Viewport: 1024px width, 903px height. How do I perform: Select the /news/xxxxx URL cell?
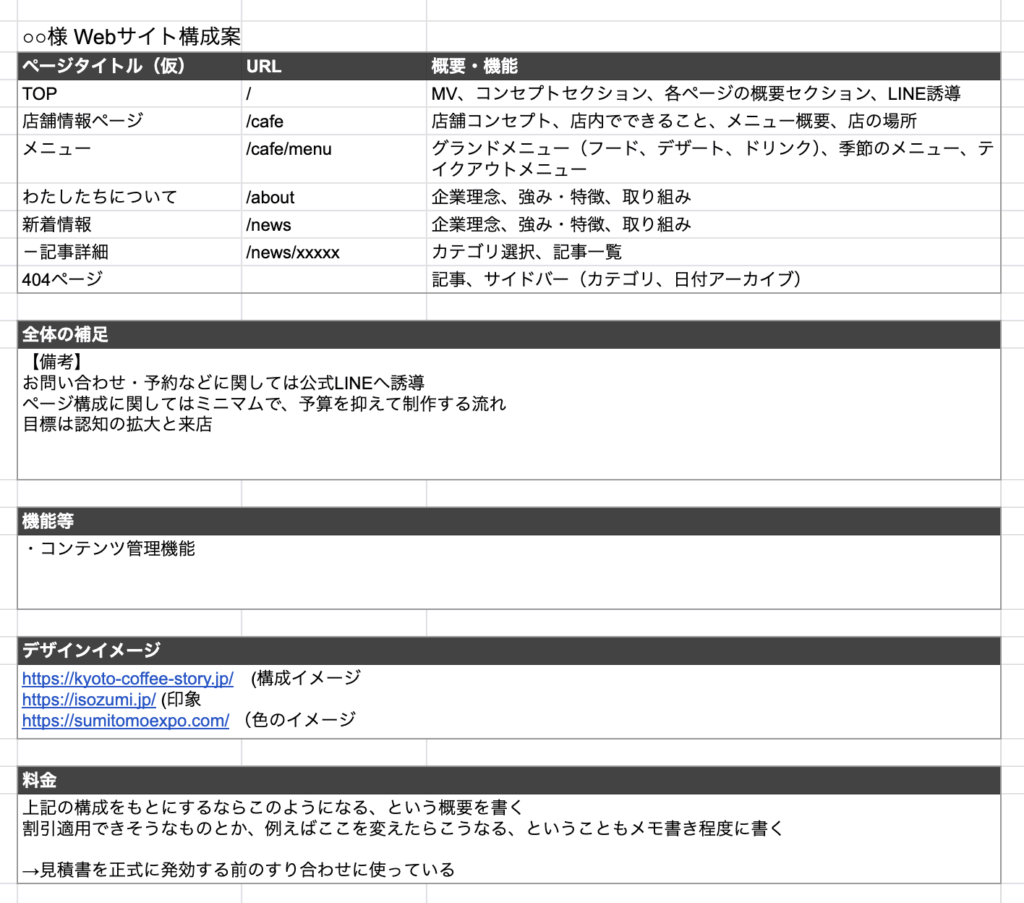tap(292, 252)
